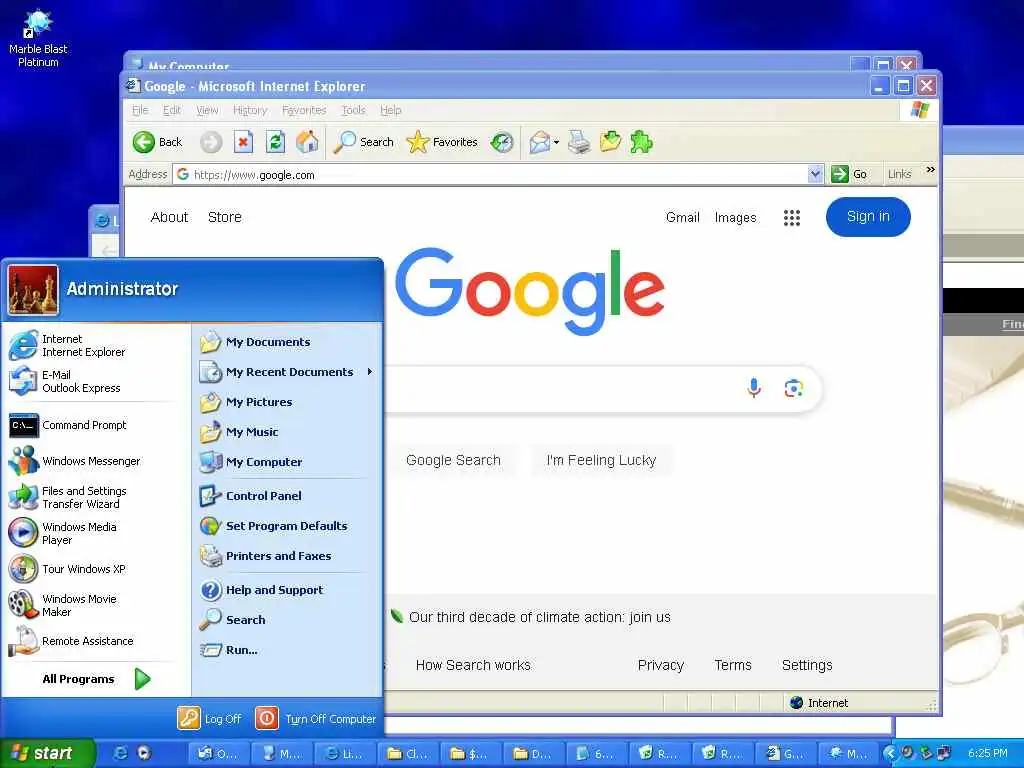The height and width of the screenshot is (768, 1024).
Task: Start Tour Windows XP
Action: tap(96, 569)
